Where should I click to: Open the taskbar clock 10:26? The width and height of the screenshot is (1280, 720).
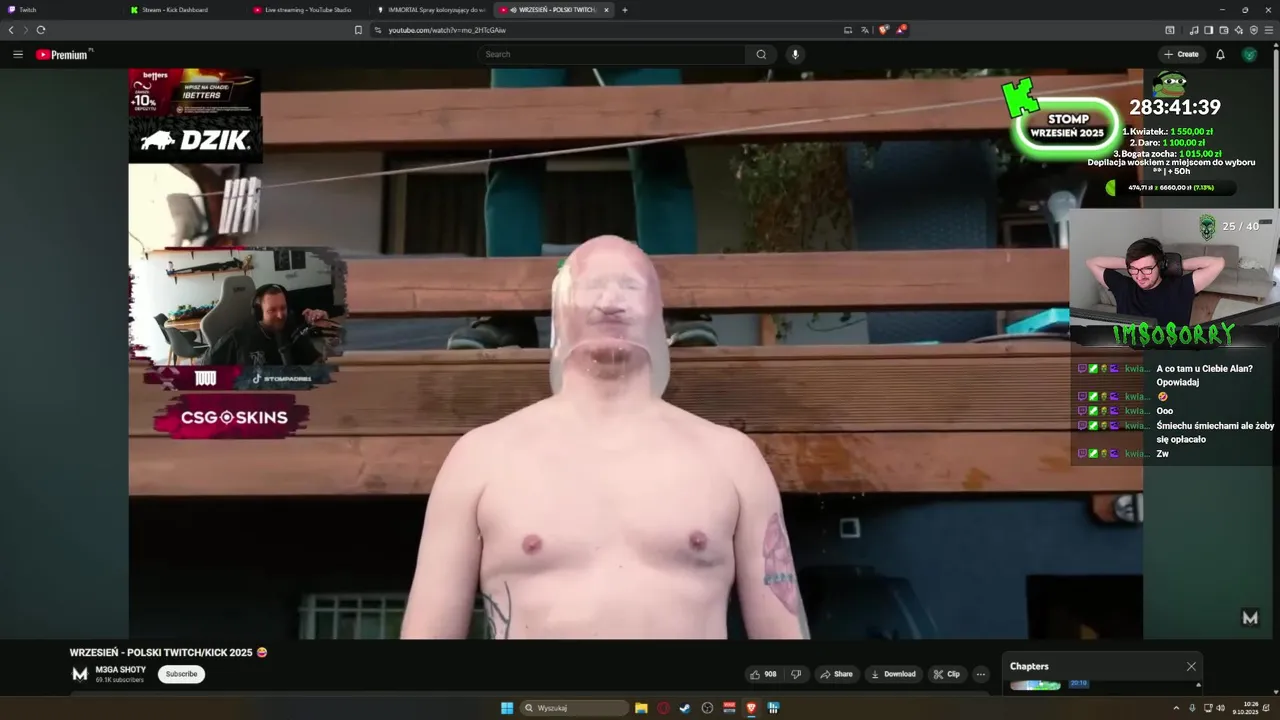click(x=1246, y=708)
